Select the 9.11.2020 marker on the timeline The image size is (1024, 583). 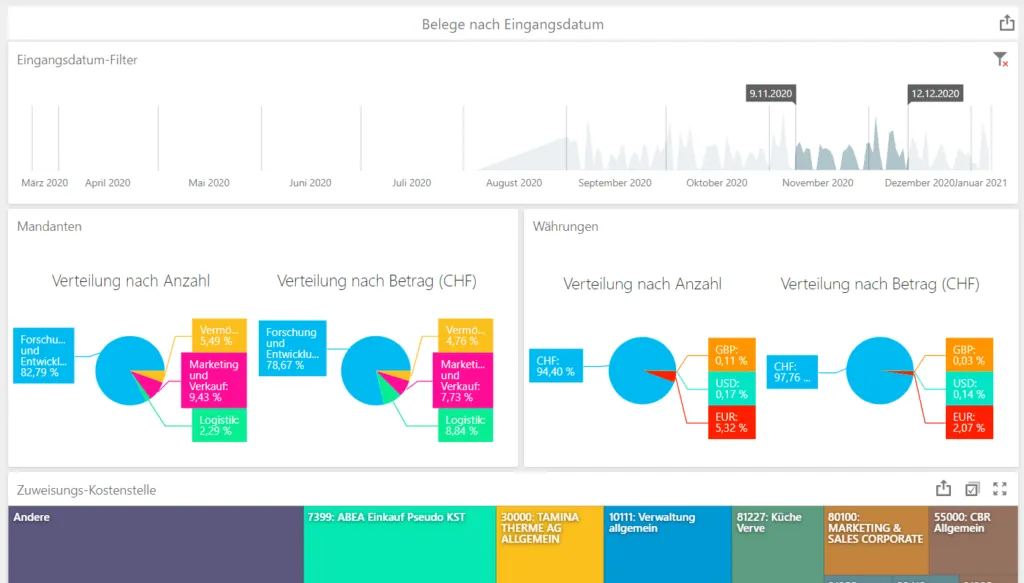770,93
